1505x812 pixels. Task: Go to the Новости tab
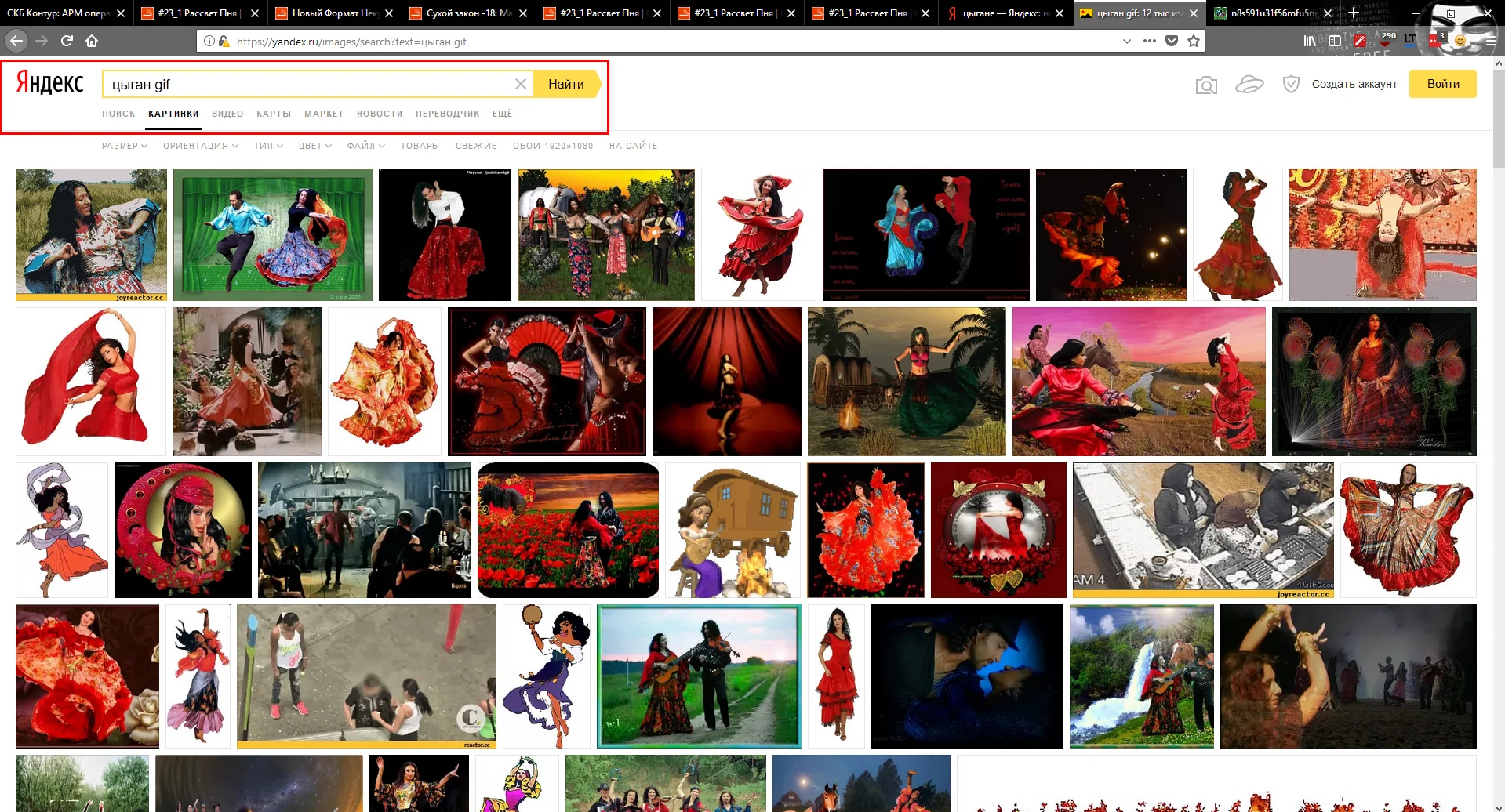tap(380, 114)
